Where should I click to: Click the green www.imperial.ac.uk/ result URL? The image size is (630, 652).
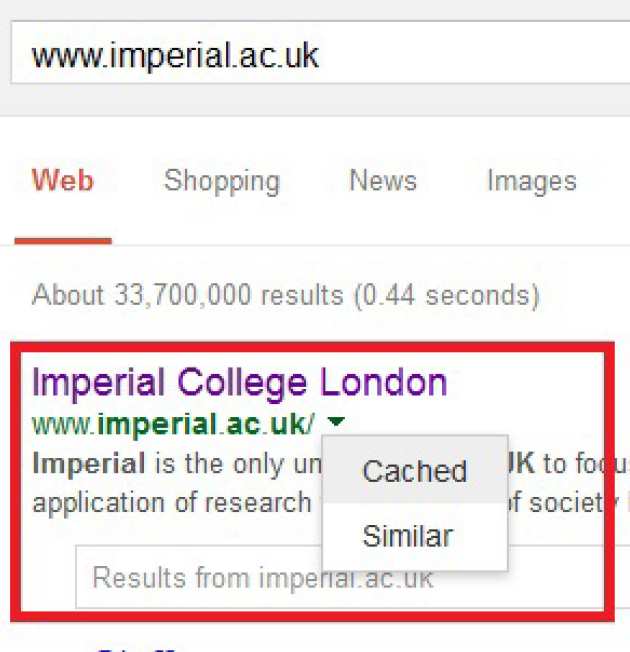point(173,424)
